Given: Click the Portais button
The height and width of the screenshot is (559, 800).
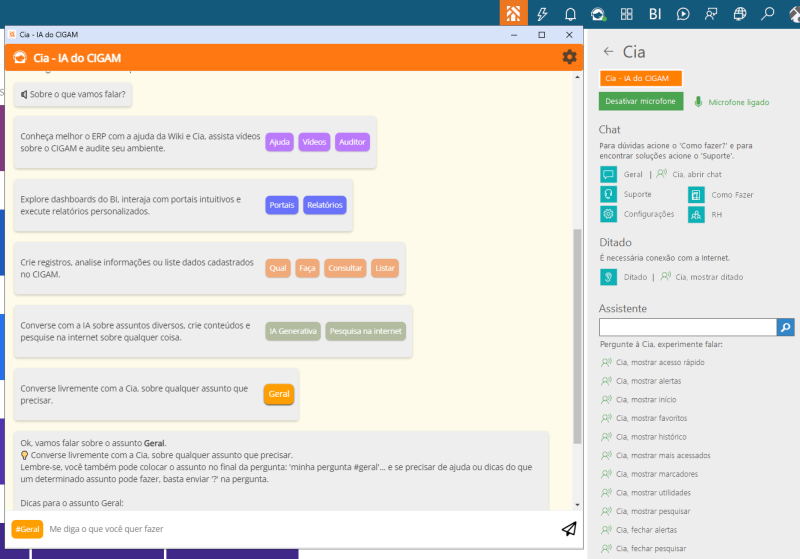Looking at the screenshot, I should click(282, 205).
